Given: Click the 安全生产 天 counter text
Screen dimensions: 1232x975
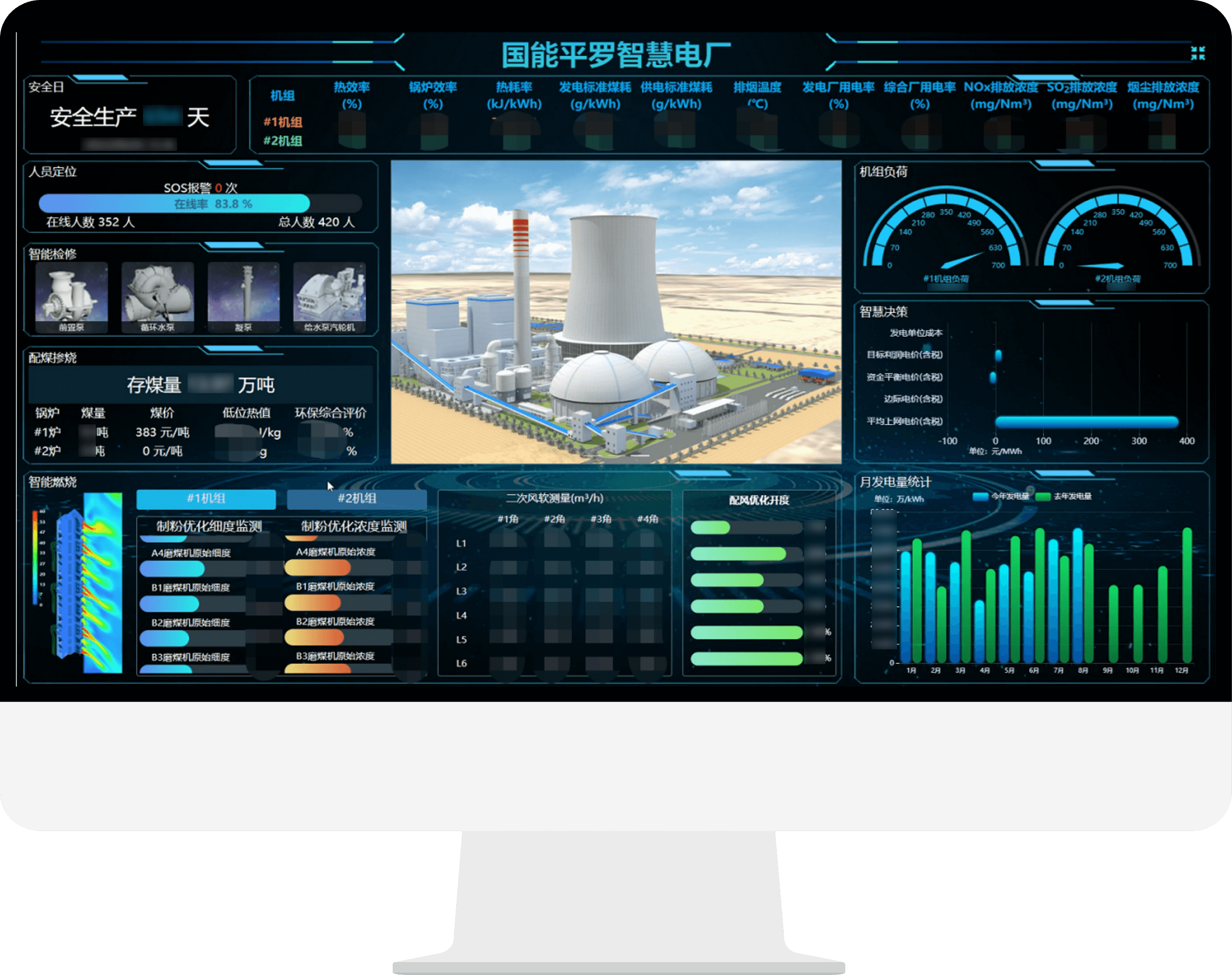Looking at the screenshot, I should click(x=130, y=117).
